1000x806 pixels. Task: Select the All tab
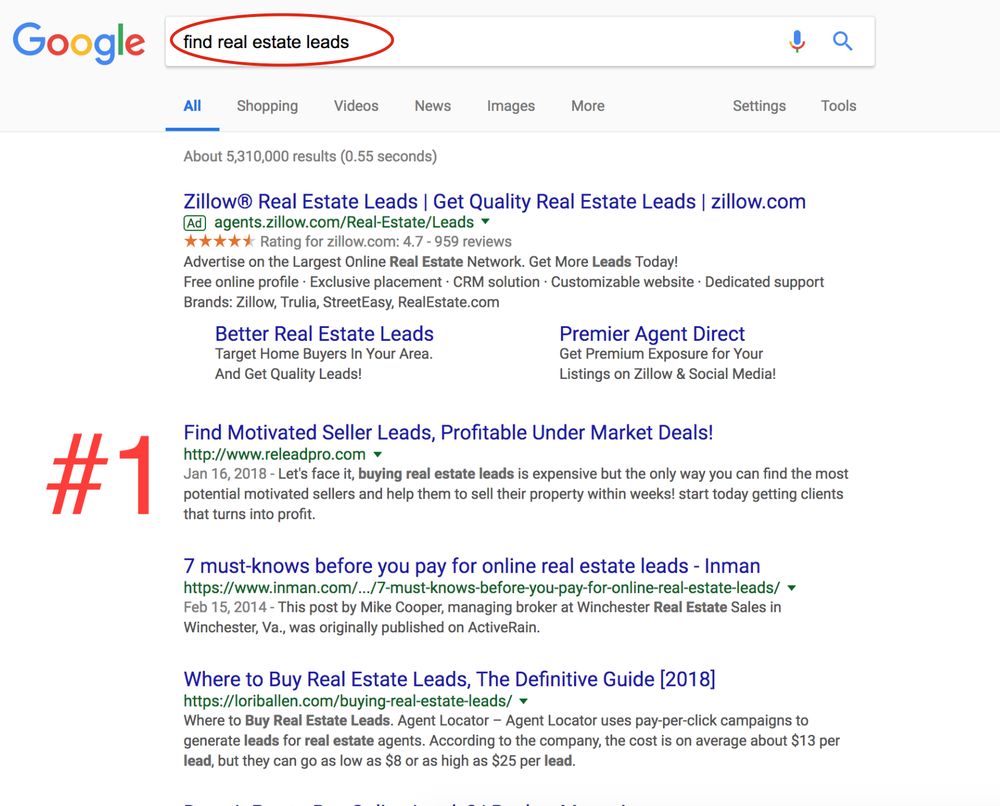coord(192,106)
